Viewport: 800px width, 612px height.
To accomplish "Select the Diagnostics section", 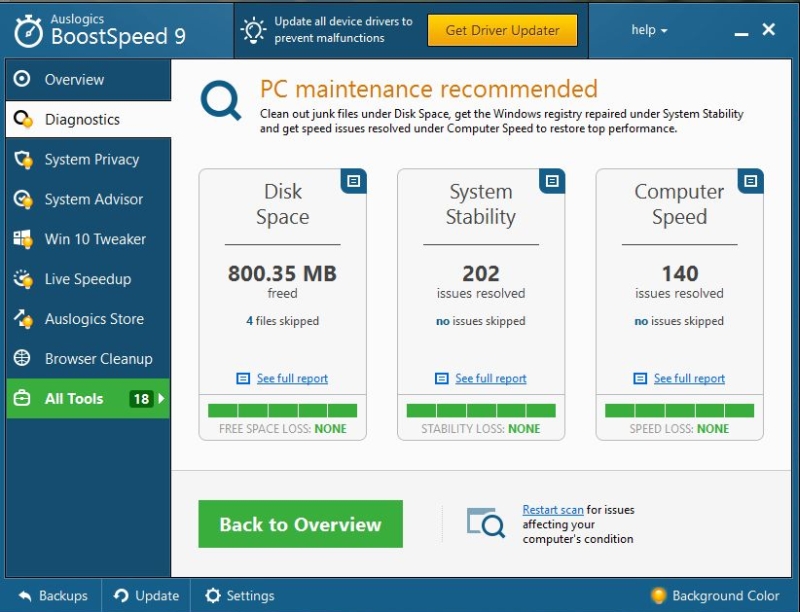I will pyautogui.click(x=88, y=119).
